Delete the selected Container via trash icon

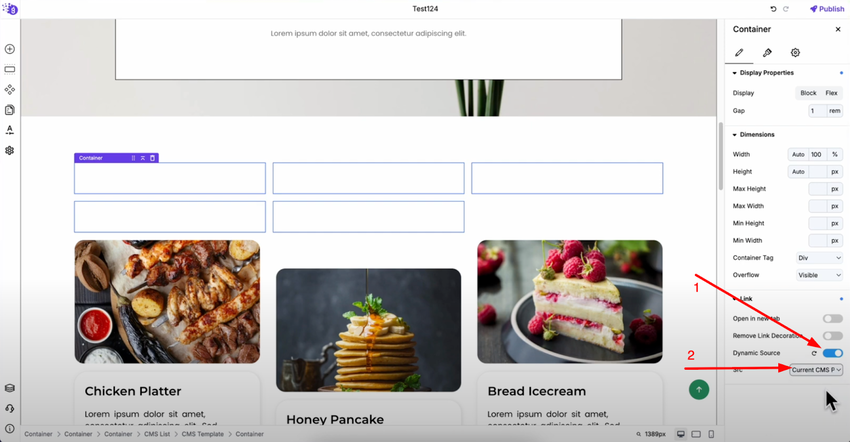click(x=152, y=158)
